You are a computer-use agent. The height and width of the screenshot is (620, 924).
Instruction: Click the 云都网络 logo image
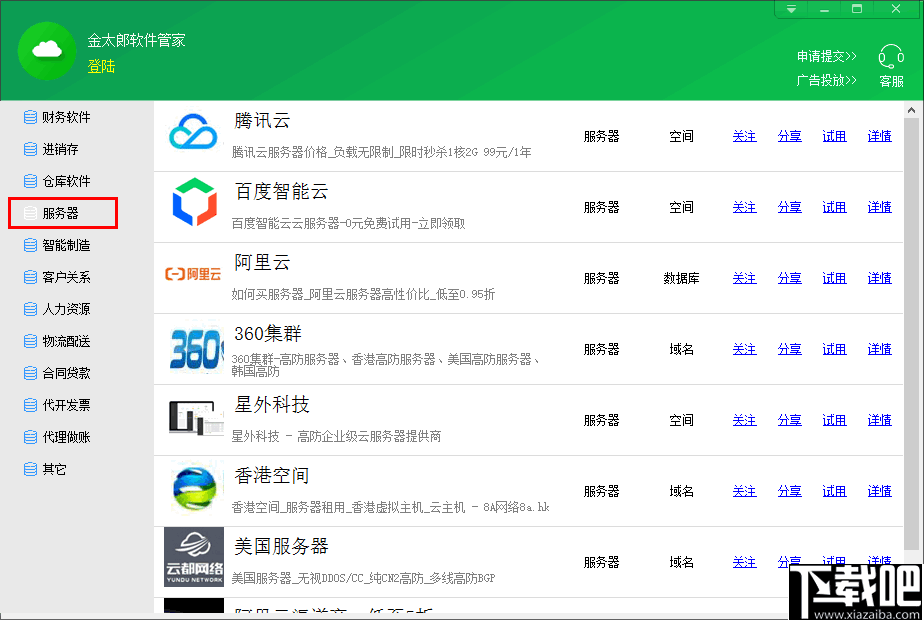click(194, 557)
